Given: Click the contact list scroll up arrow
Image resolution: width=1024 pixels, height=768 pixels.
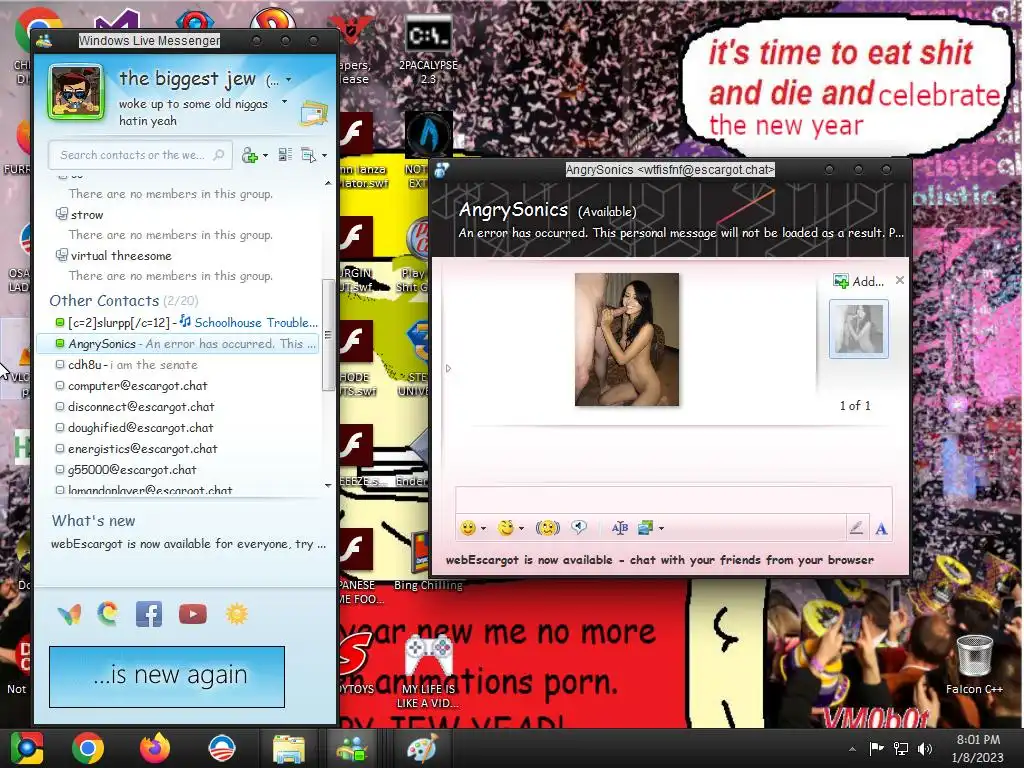Looking at the screenshot, I should (328, 184).
